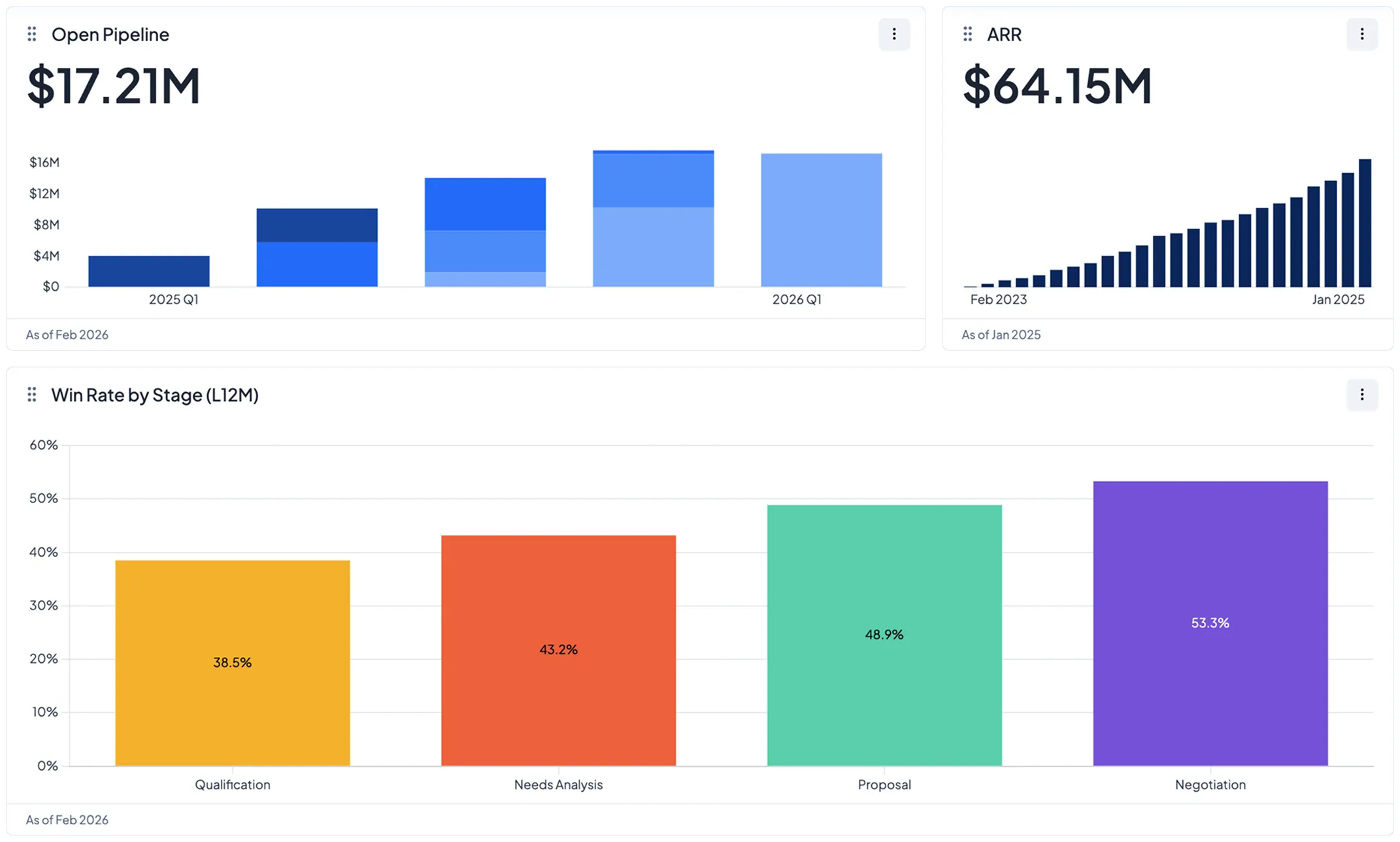
Task: Click the ARR card title
Action: click(x=1004, y=35)
